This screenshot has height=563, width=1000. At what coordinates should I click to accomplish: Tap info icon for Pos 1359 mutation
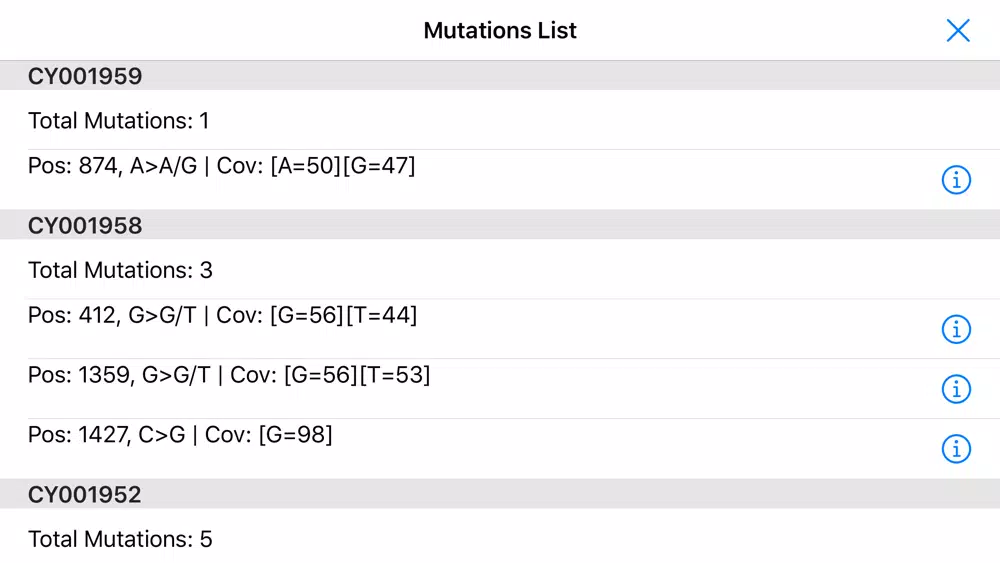956,389
